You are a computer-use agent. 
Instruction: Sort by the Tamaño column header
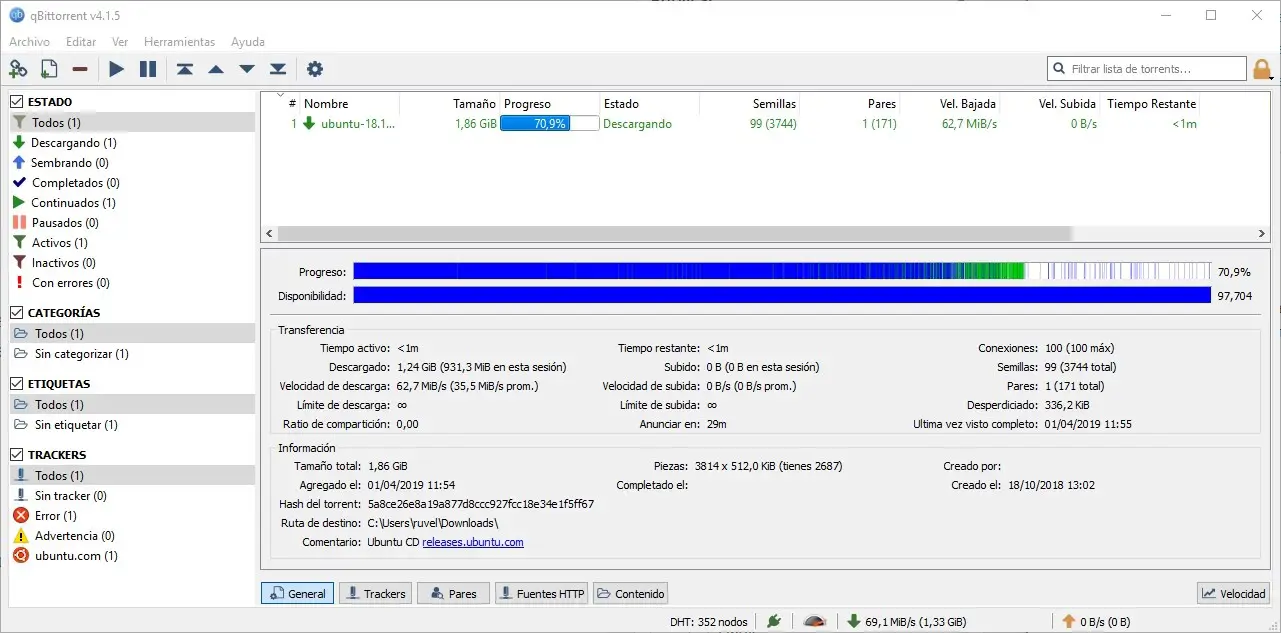tap(449, 103)
